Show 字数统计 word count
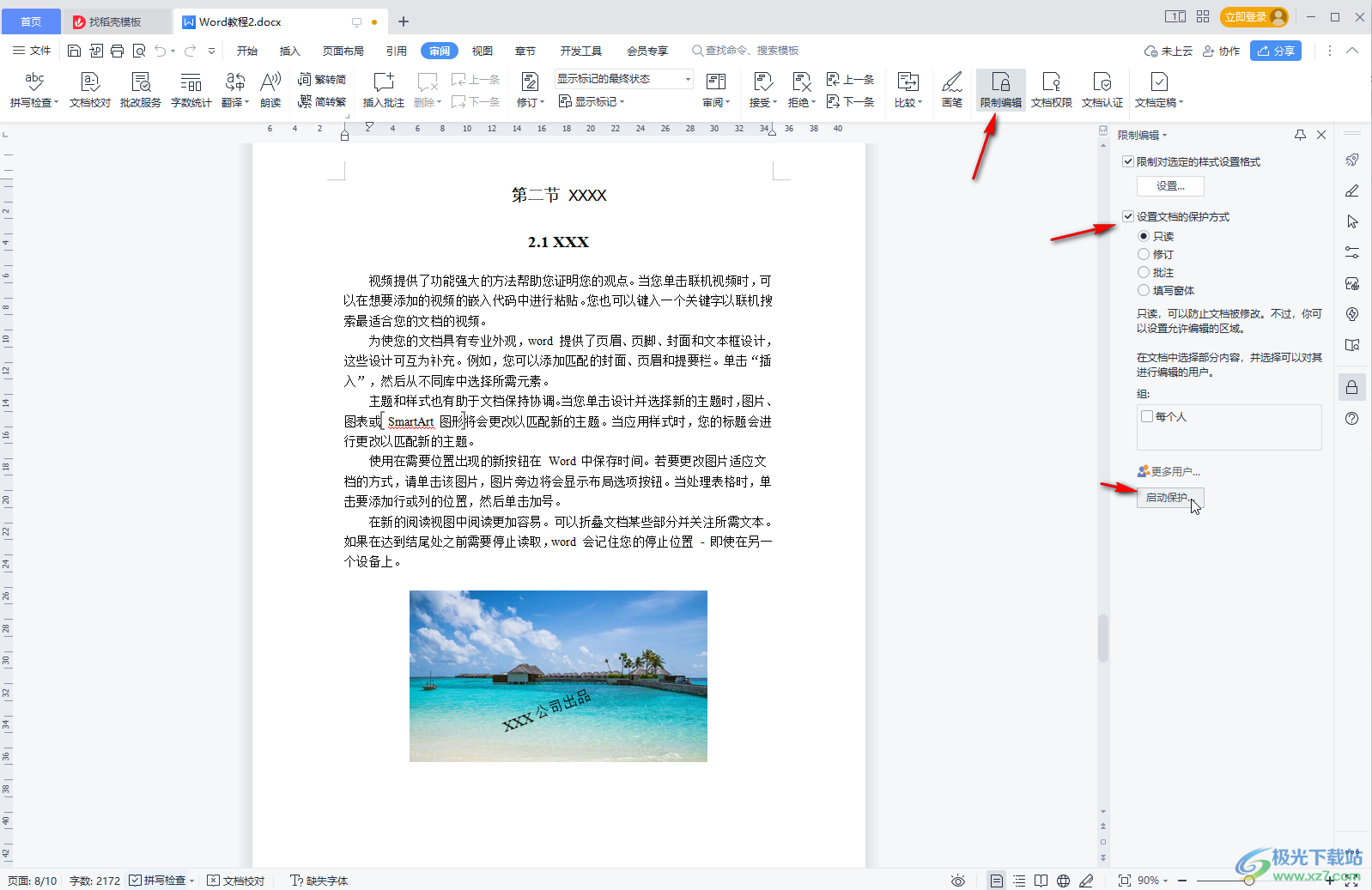This screenshot has width=1372, height=890. pos(191,89)
